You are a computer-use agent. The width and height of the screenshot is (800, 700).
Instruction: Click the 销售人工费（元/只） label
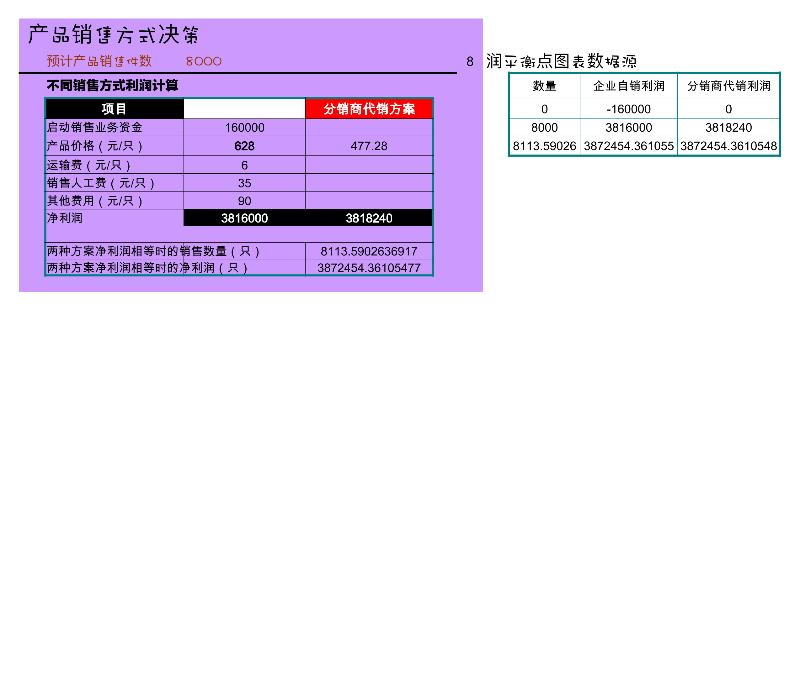click(x=101, y=183)
